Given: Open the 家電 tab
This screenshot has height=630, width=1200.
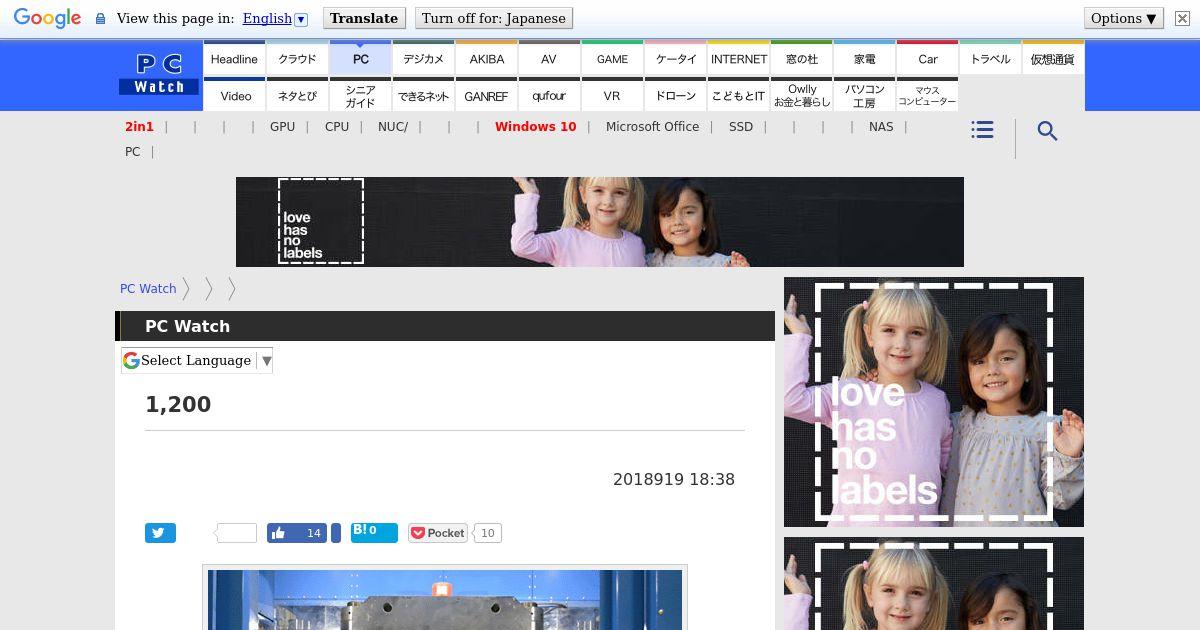Looking at the screenshot, I should 864,59.
